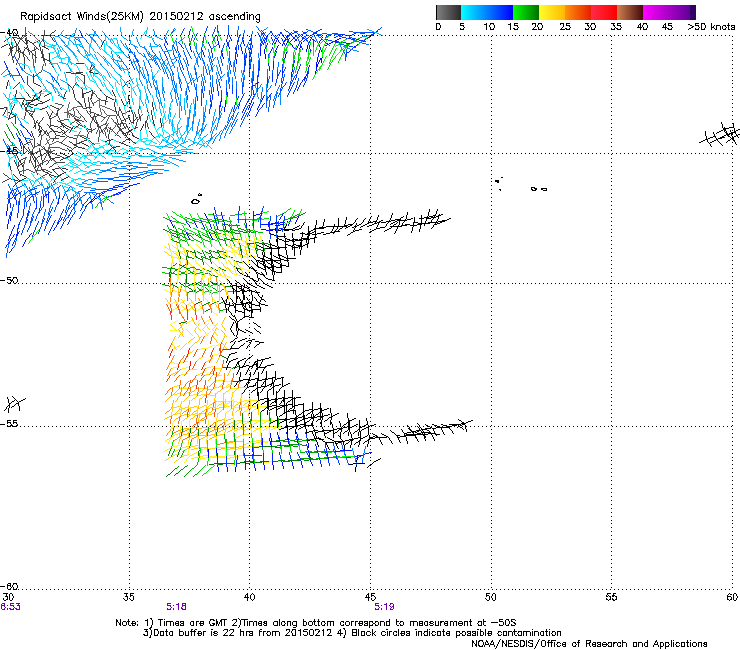
Task: Click the pair of island outlines near 52E 46S
Action: pos(539,189)
